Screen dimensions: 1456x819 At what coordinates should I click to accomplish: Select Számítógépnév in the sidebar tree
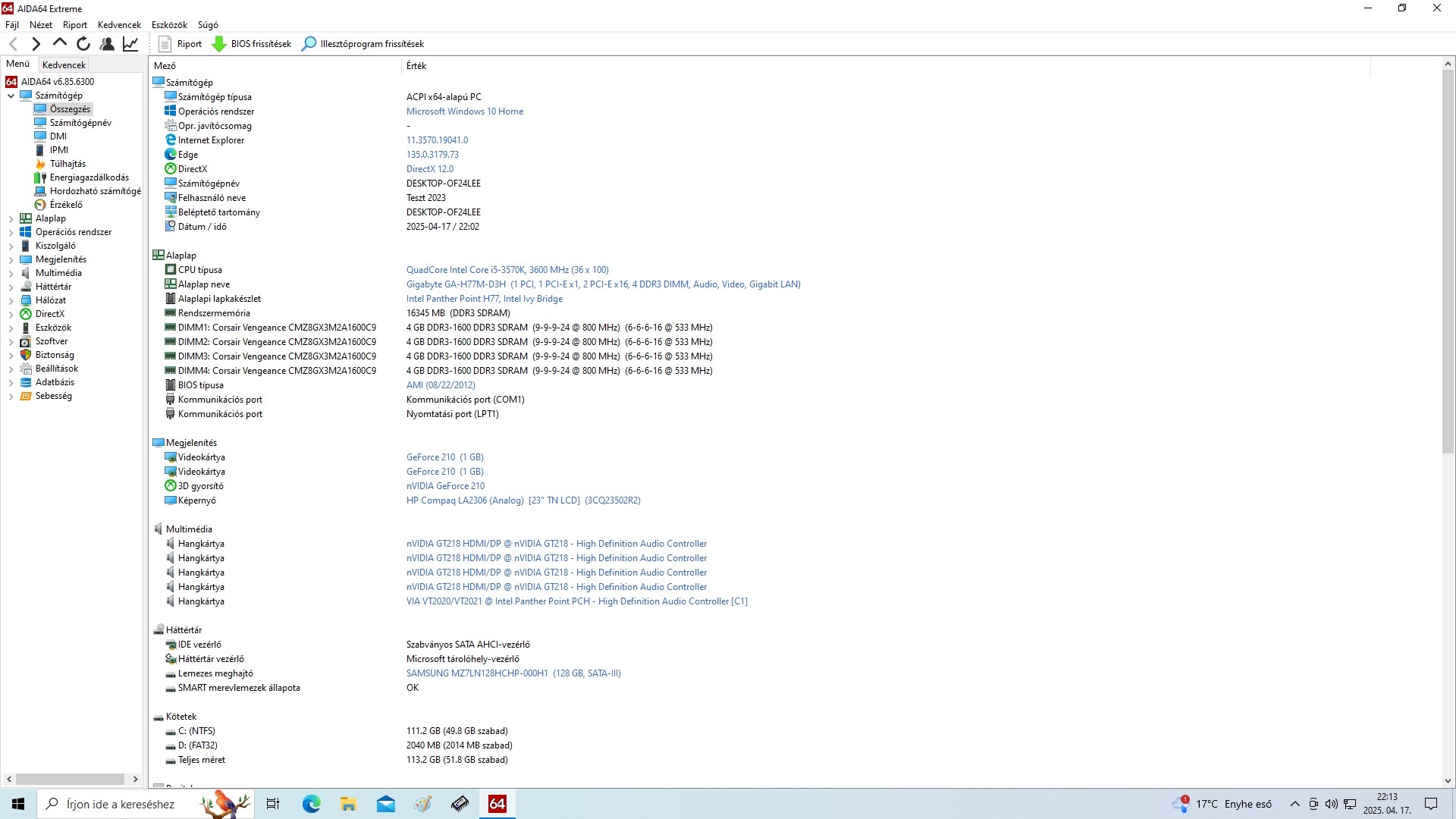click(80, 123)
